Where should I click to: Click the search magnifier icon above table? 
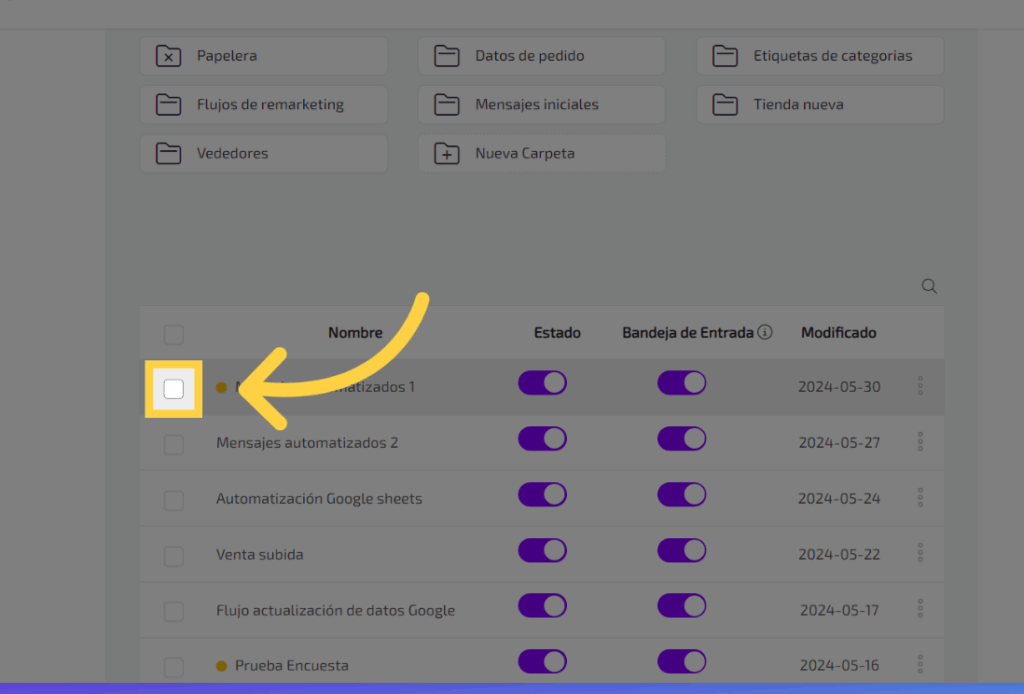coord(929,287)
